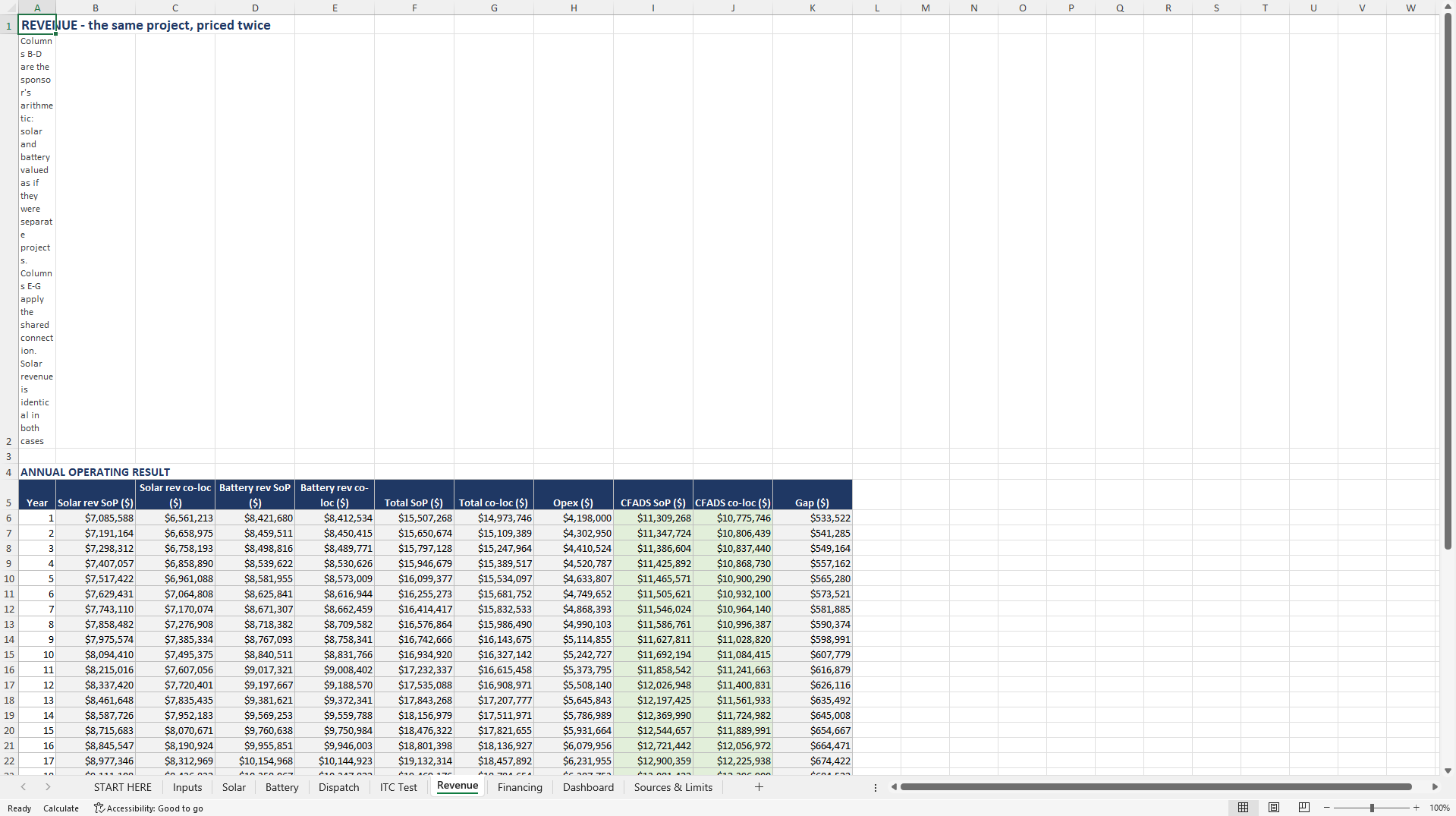Screen dimensions: 1456x816
Task: Select cell with $10,154,968
Action: pyautogui.click(x=255, y=761)
